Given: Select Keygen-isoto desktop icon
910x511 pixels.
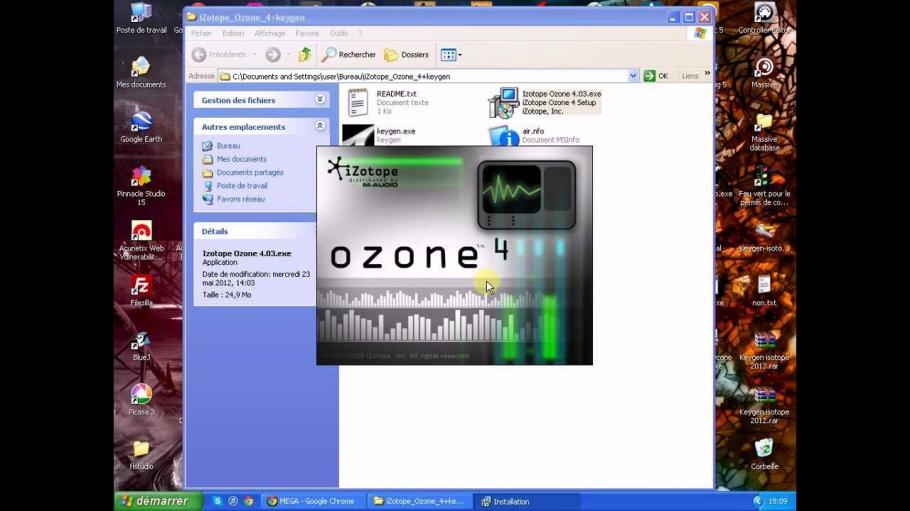Looking at the screenshot, I should click(764, 237).
